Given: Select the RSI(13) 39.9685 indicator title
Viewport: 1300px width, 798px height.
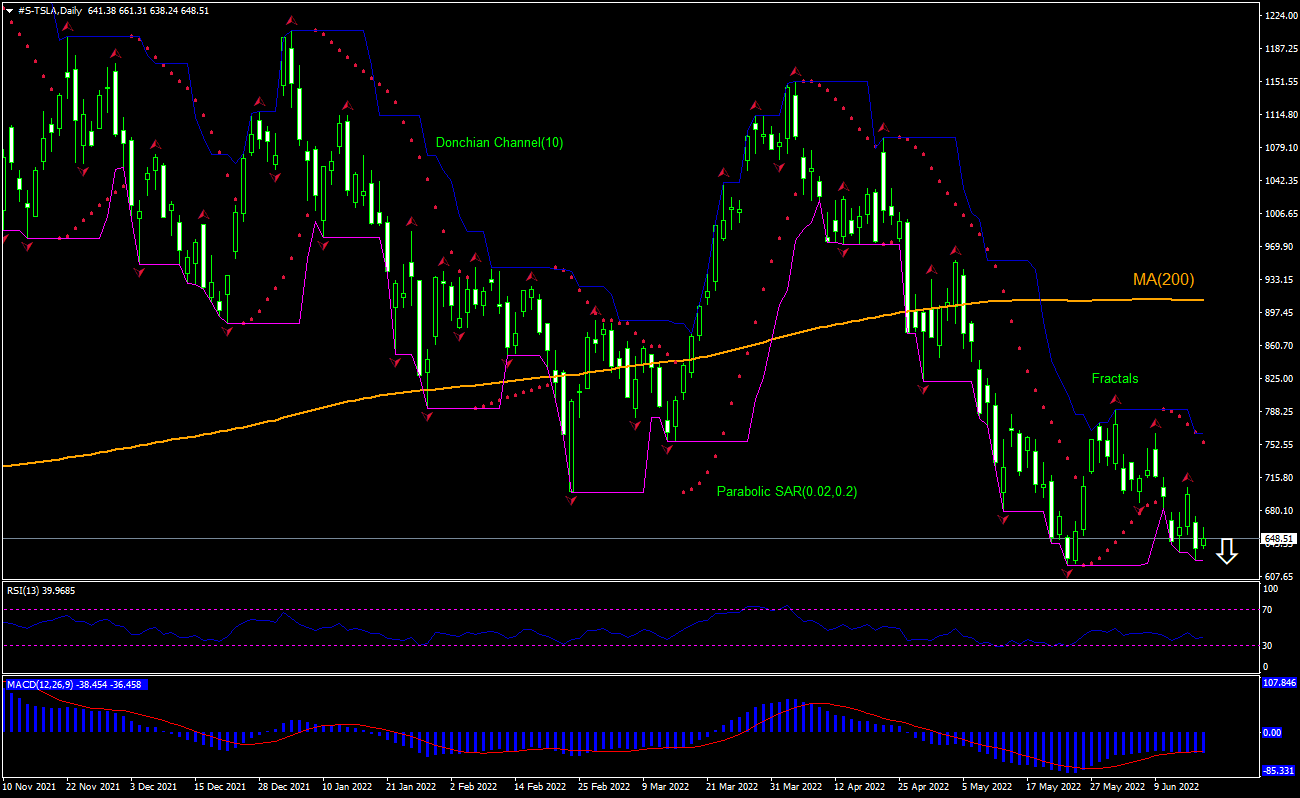Looking at the screenshot, I should tap(41, 591).
